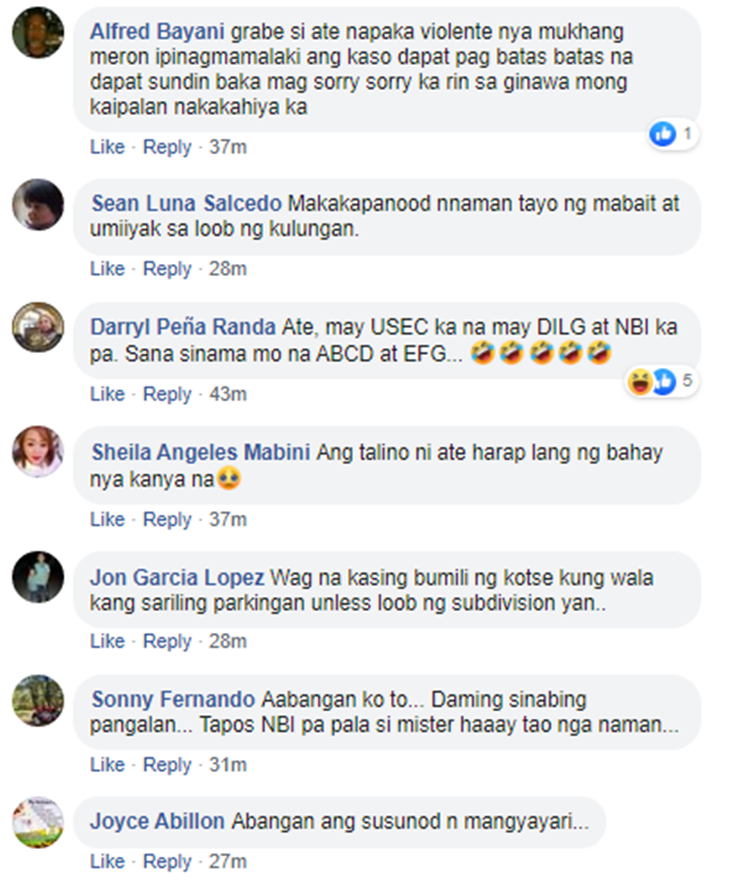Image resolution: width=750 pixels, height=890 pixels.
Task: Click the 31m timestamp on Sonny Fernando's comment
Action: 228,765
